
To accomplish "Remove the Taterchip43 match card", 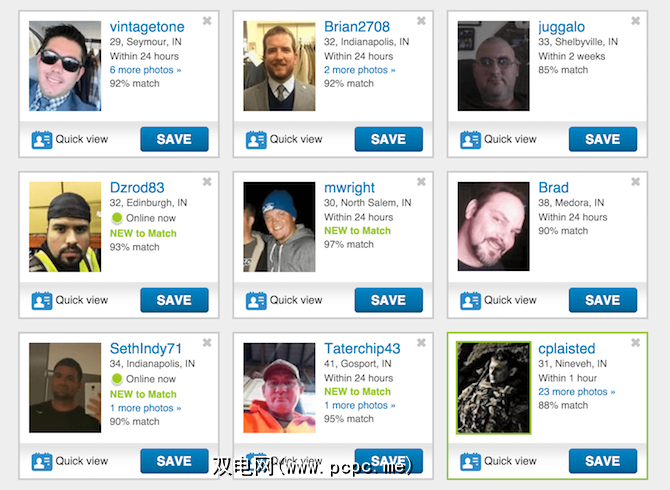I will click(421, 342).
